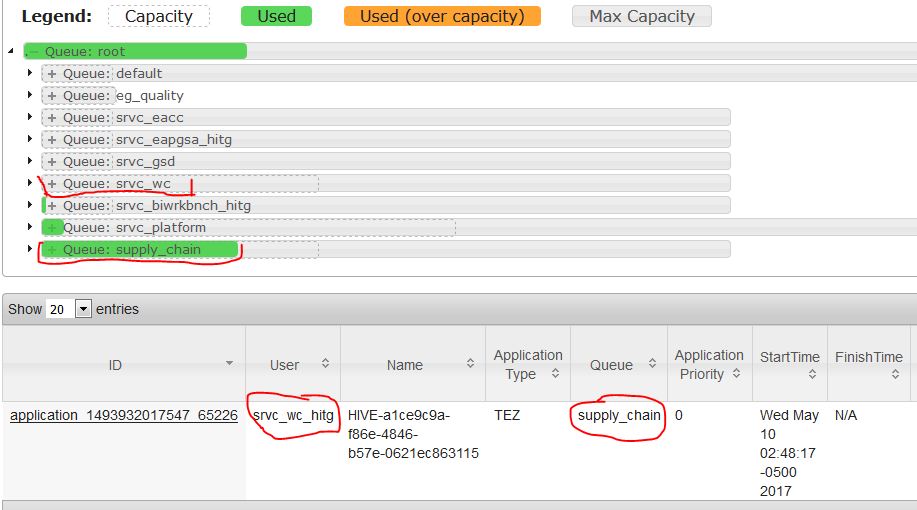917x510 pixels.
Task: Click plus icon on Queue: default
Action: point(52,74)
